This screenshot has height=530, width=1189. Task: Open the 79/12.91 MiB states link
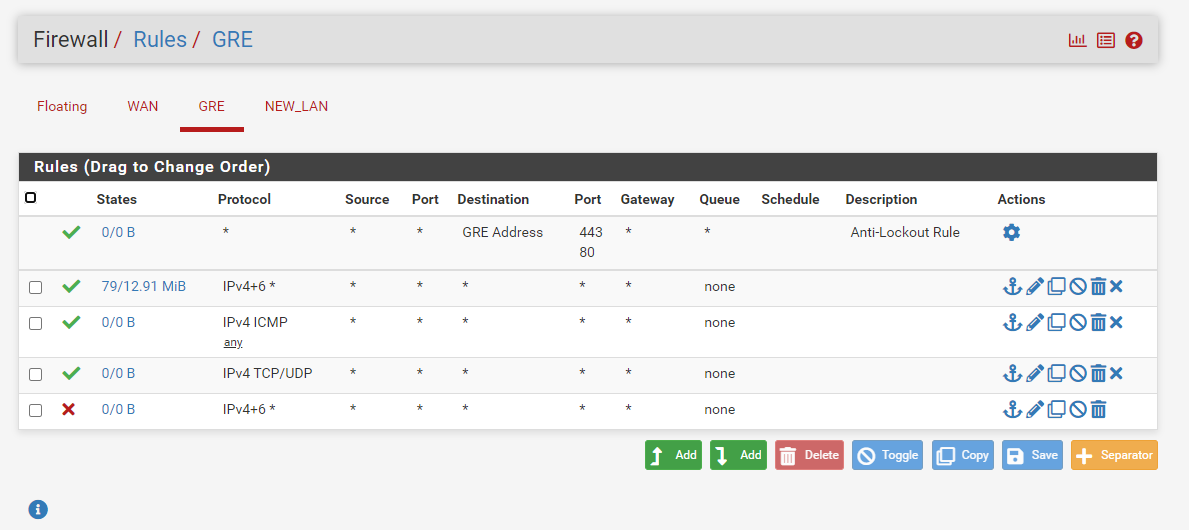143,287
